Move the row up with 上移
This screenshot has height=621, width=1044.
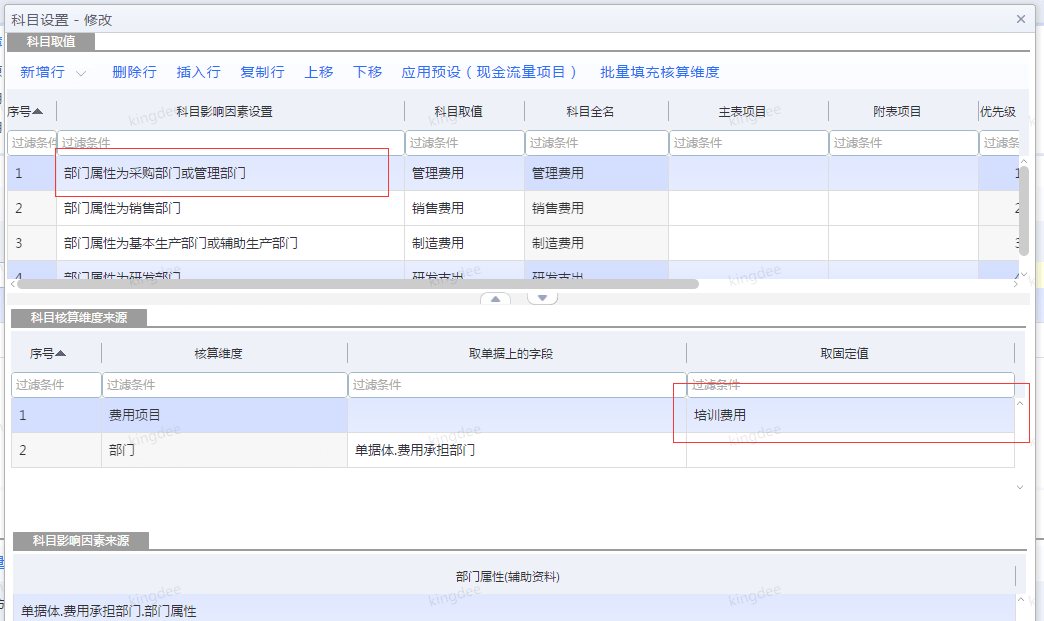point(319,72)
